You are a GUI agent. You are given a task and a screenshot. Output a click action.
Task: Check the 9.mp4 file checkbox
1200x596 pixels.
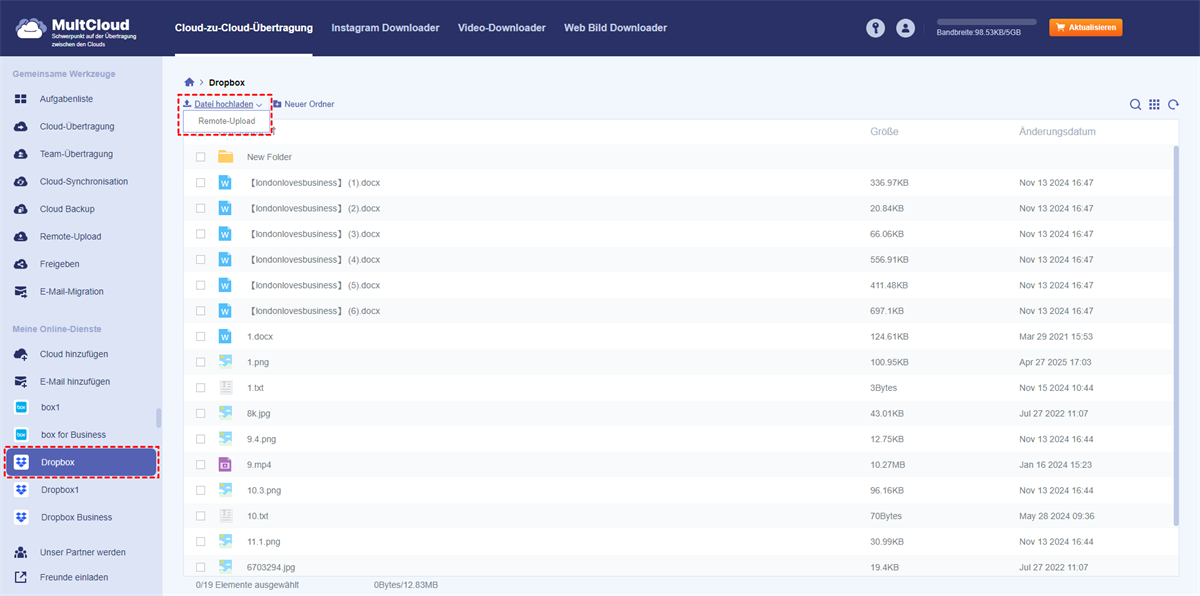click(x=201, y=465)
